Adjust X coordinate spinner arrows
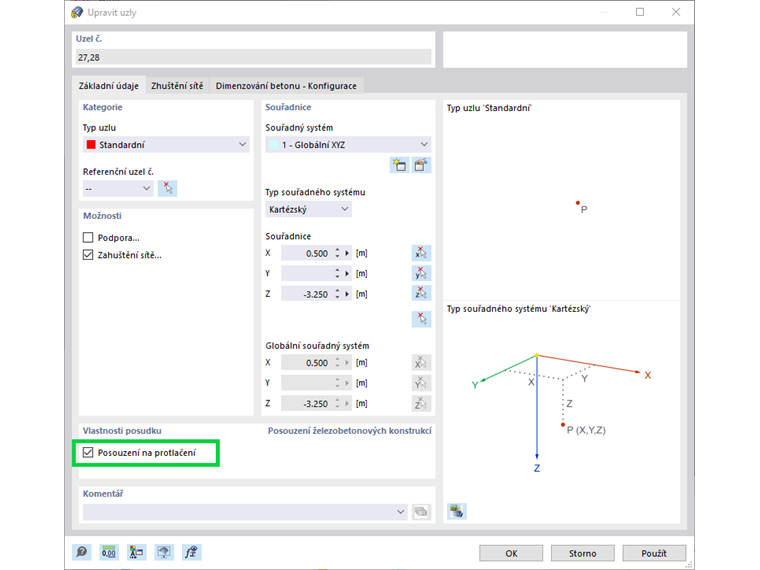This screenshot has height=570, width=760. [x=337, y=253]
